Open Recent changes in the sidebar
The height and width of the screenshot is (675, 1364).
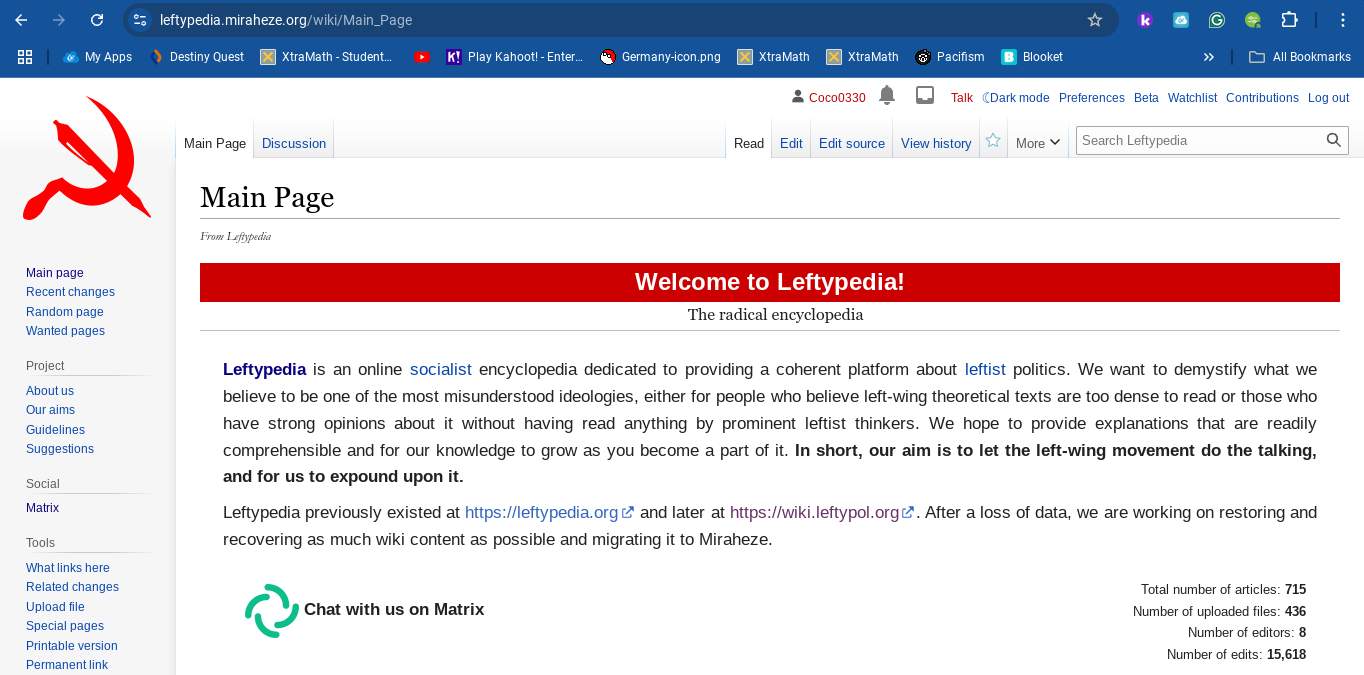tap(70, 292)
